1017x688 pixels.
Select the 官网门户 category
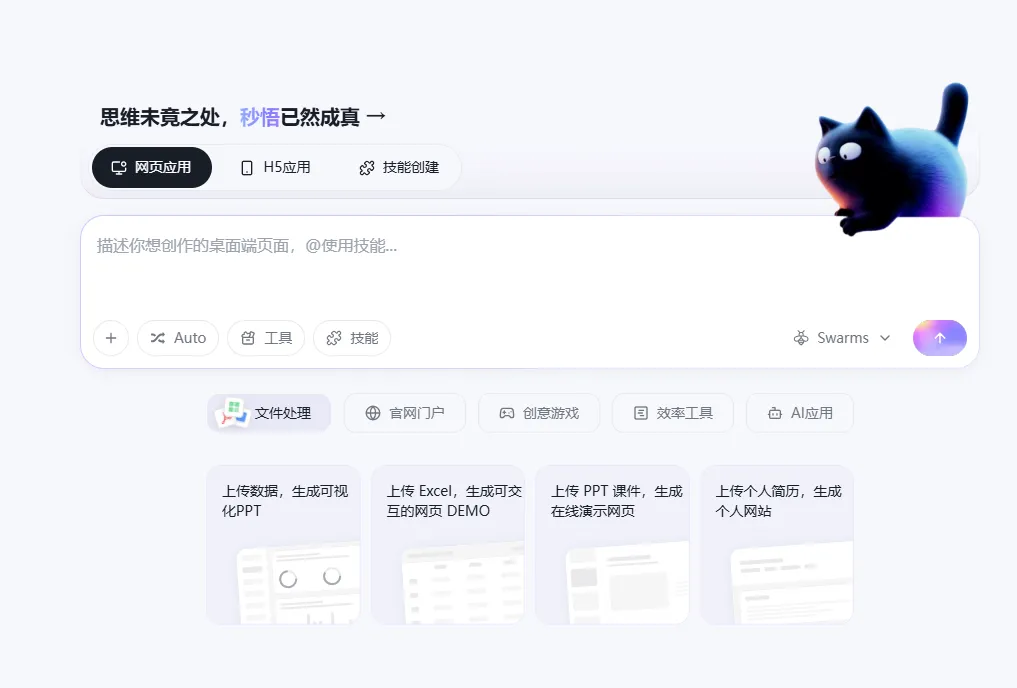pyautogui.click(x=405, y=413)
